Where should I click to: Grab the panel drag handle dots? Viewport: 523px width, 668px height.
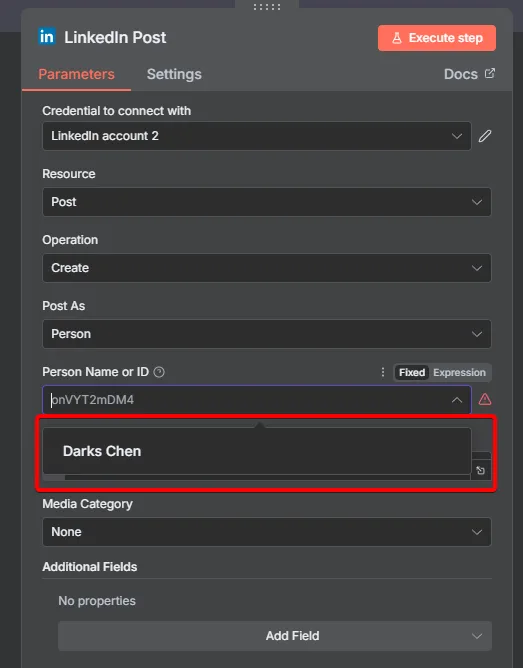267,7
